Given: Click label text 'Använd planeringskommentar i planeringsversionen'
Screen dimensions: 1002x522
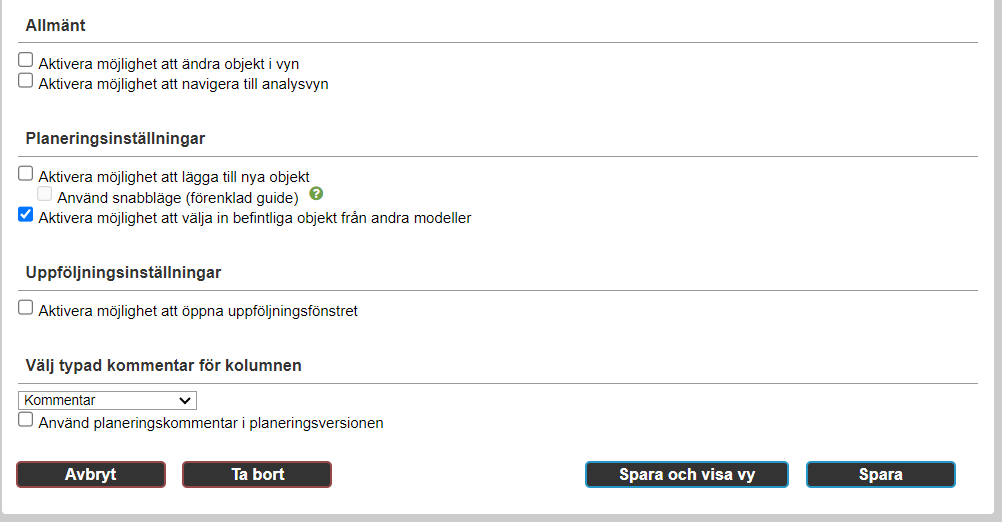Looking at the screenshot, I should tap(211, 423).
